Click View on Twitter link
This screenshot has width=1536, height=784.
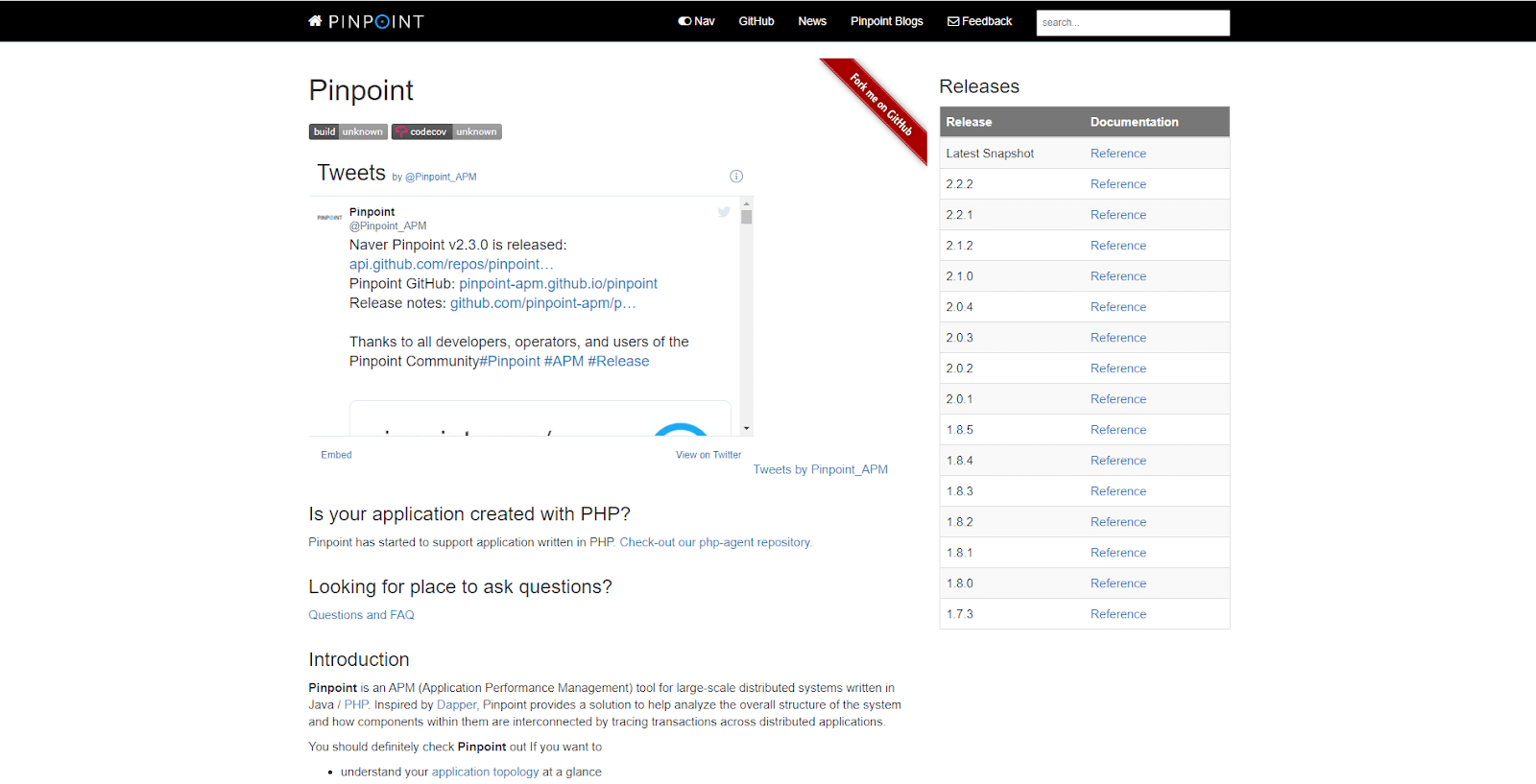tap(708, 455)
